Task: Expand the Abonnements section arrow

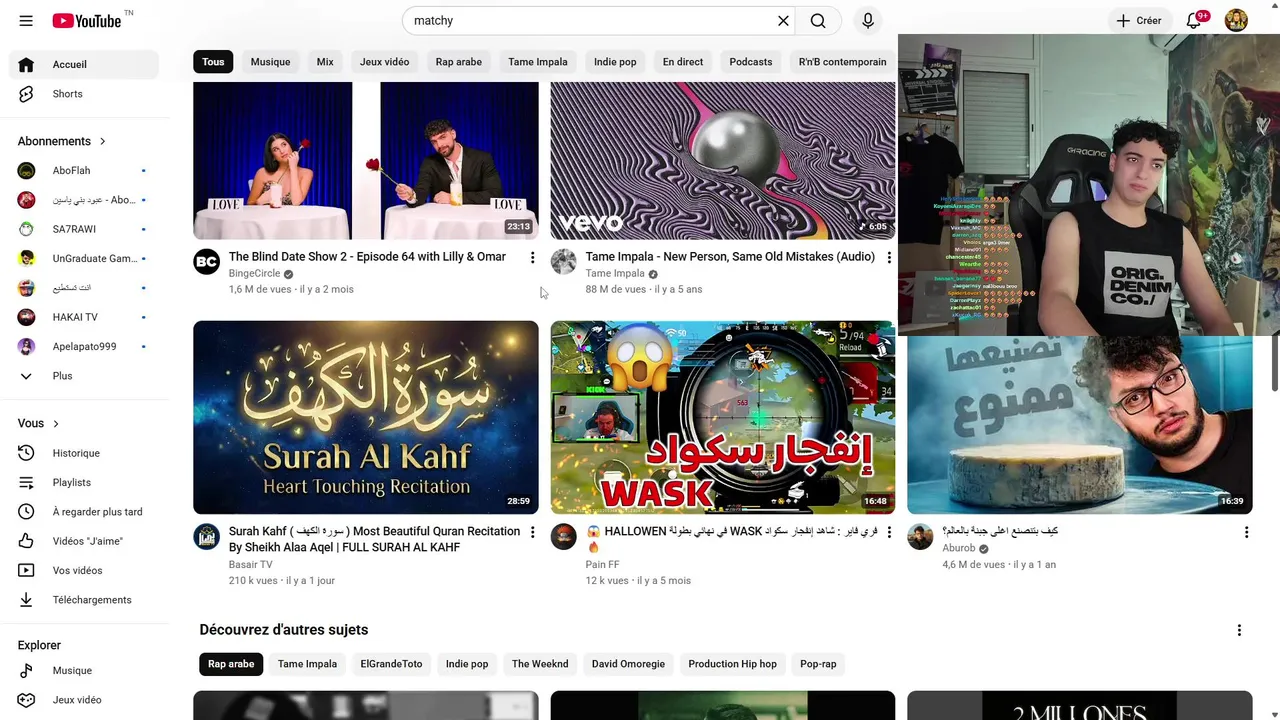Action: [102, 142]
